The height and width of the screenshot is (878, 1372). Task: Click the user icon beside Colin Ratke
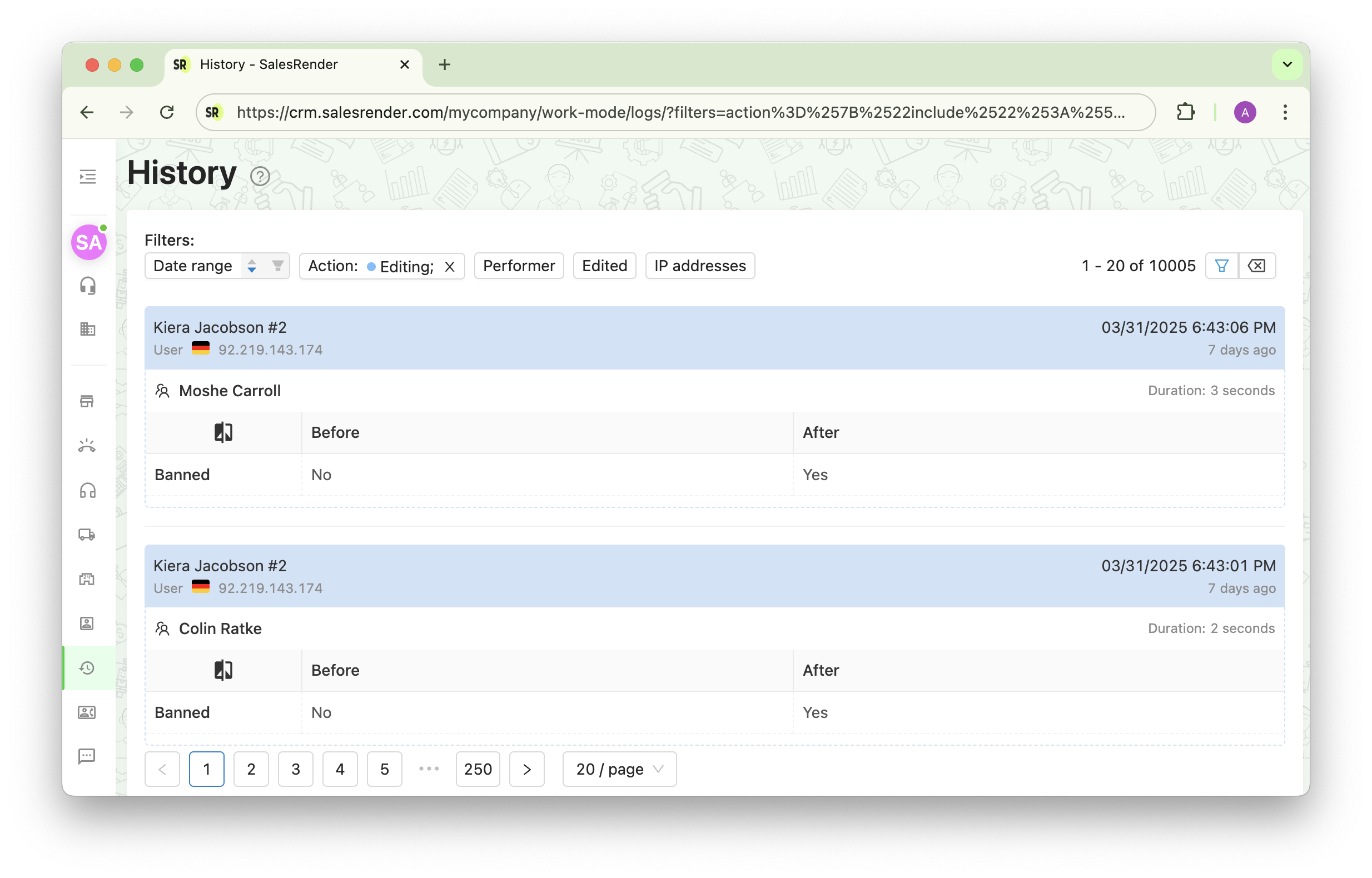point(162,628)
